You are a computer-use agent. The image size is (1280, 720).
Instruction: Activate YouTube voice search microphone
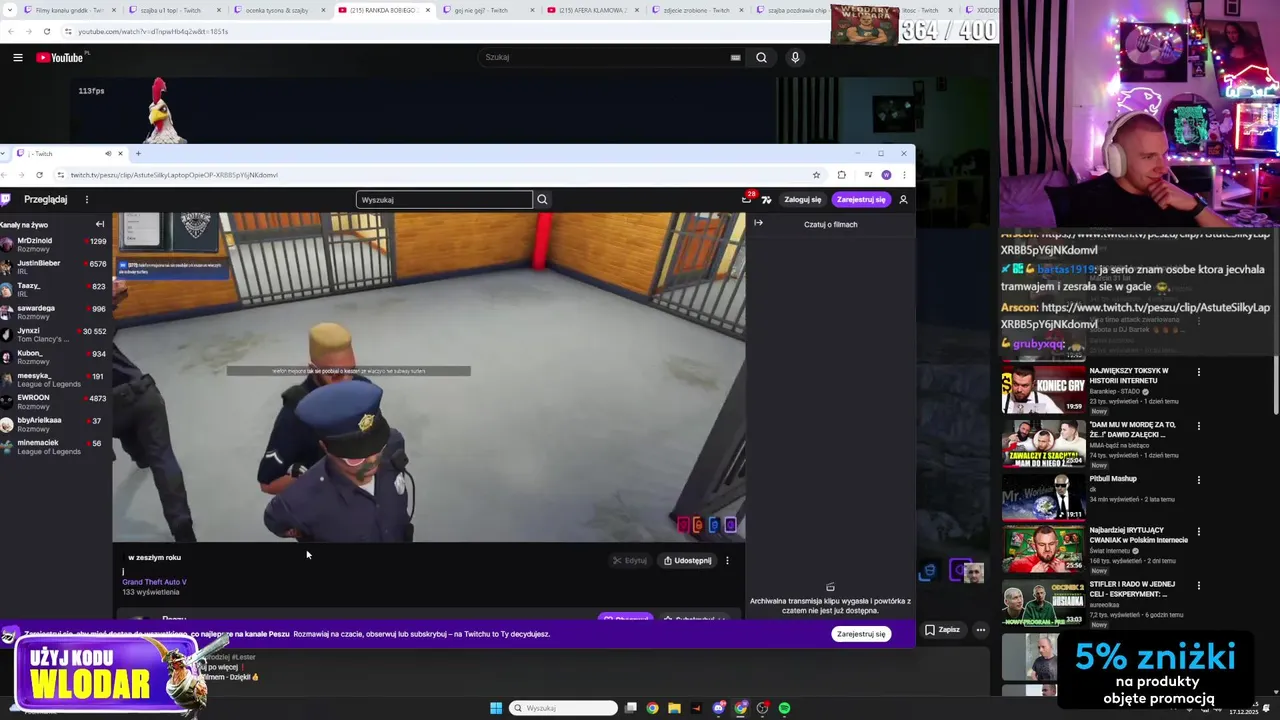(795, 58)
